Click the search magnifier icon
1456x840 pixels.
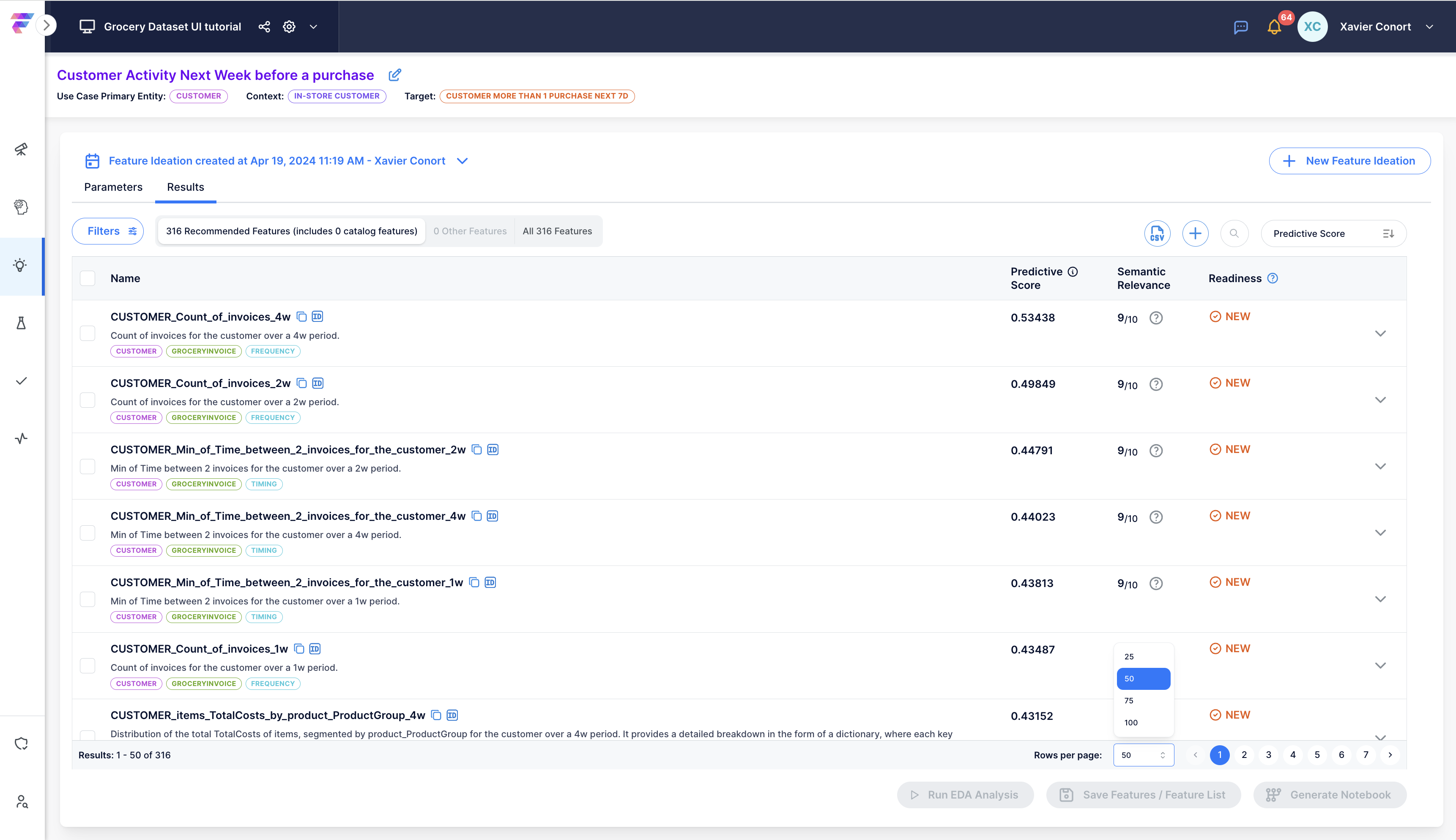(x=1234, y=233)
